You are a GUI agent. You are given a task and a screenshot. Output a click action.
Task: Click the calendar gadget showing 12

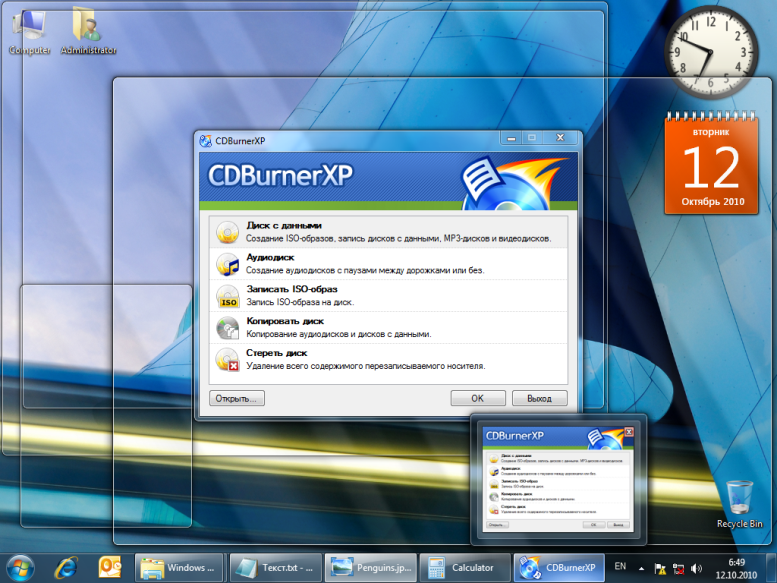tap(712, 163)
